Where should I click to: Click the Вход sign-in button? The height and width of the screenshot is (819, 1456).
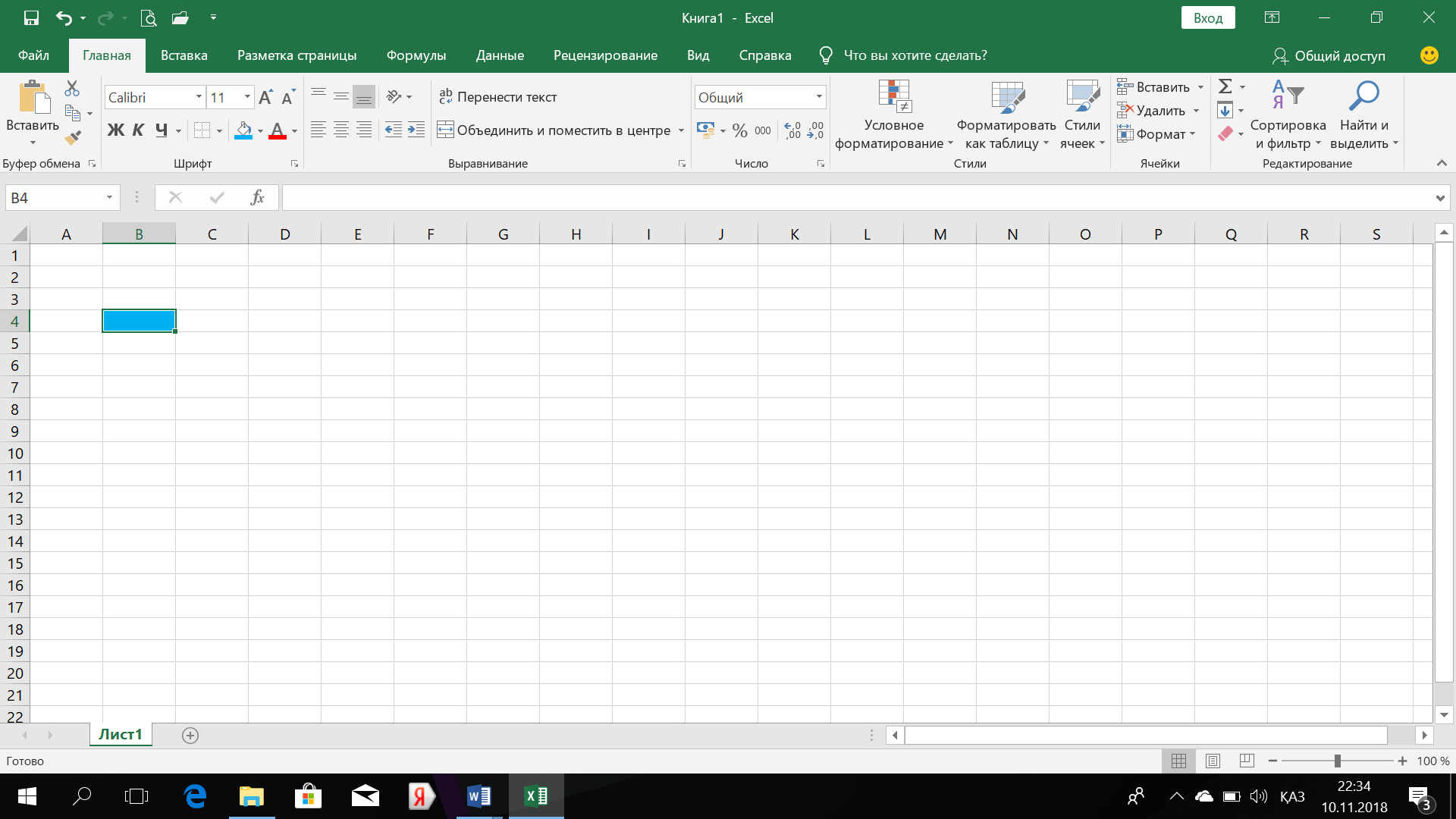[x=1207, y=18]
